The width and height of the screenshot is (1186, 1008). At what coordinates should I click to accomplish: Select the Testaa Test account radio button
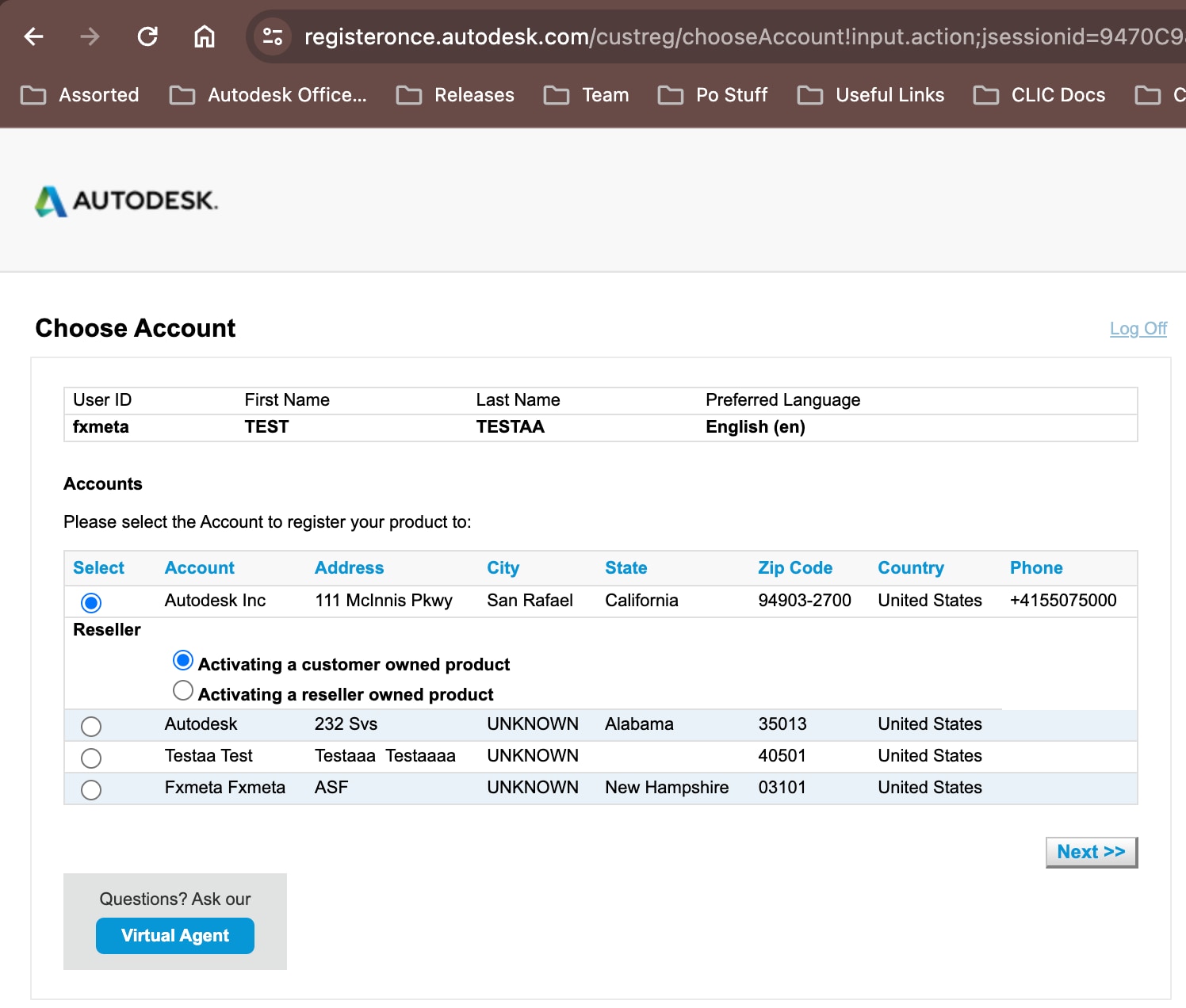[91, 758]
